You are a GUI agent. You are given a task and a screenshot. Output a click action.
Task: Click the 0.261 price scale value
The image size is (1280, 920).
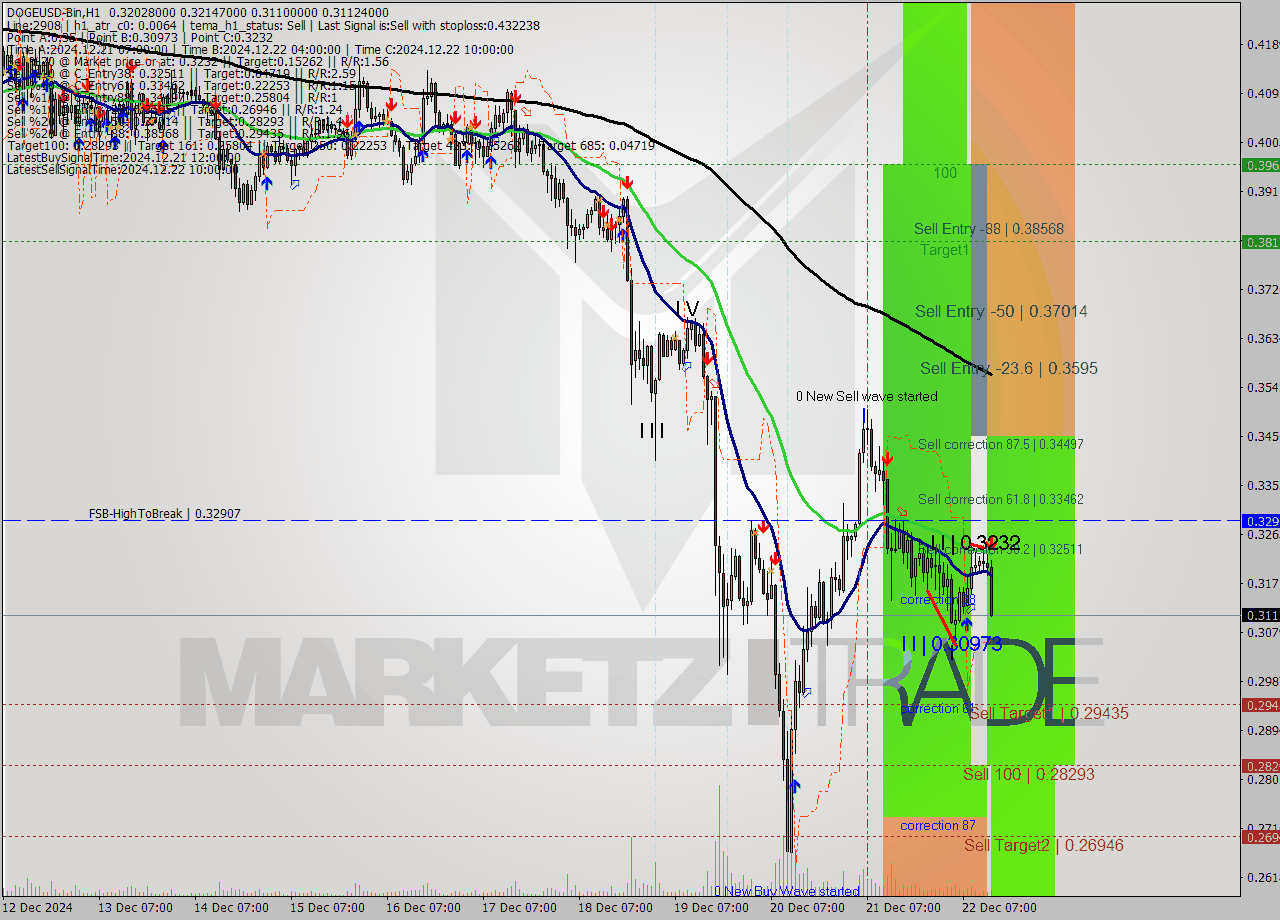tap(1261, 877)
